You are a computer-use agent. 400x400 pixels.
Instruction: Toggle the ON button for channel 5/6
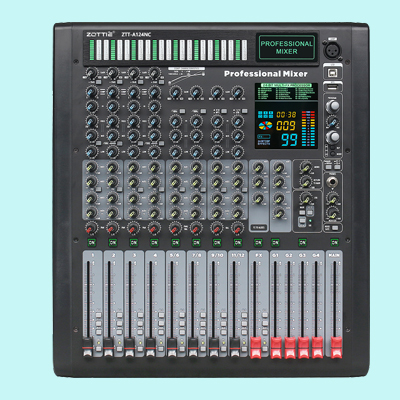pyautogui.click(x=175, y=242)
